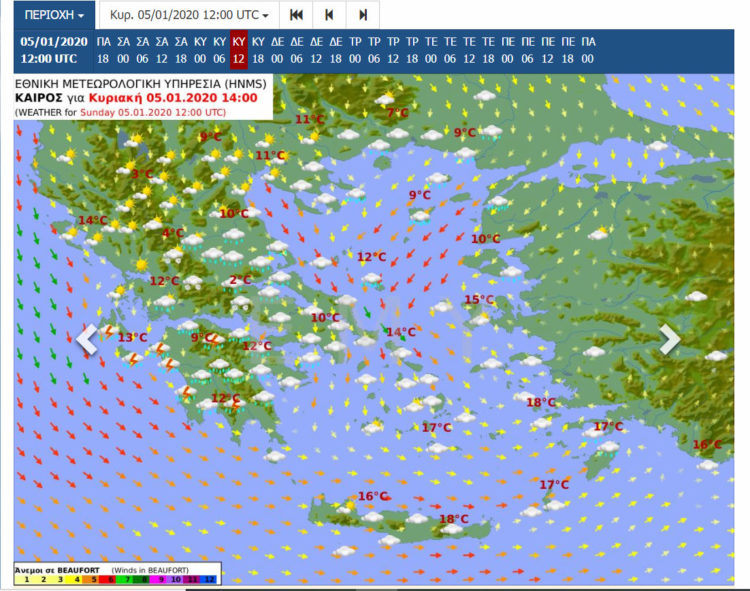
Task: Select timeline slot ΠΑ 18
Action: [x=103, y=50]
